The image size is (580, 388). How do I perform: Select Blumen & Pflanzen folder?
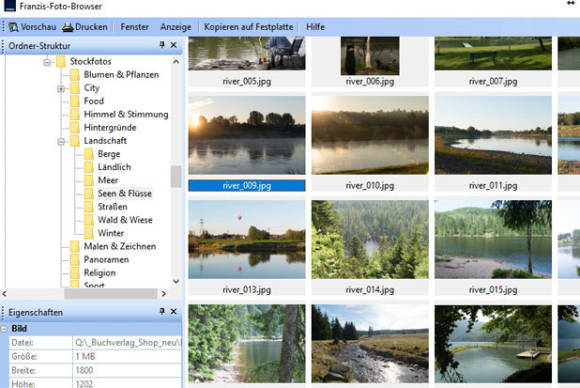(121, 75)
